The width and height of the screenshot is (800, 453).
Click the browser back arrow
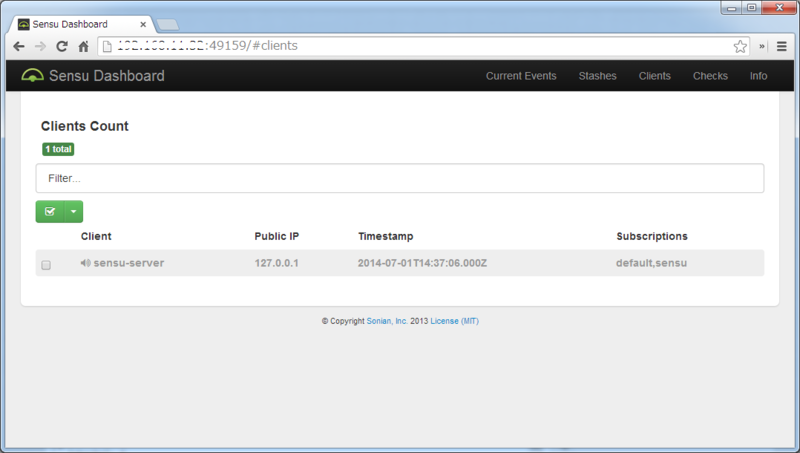pyautogui.click(x=19, y=46)
